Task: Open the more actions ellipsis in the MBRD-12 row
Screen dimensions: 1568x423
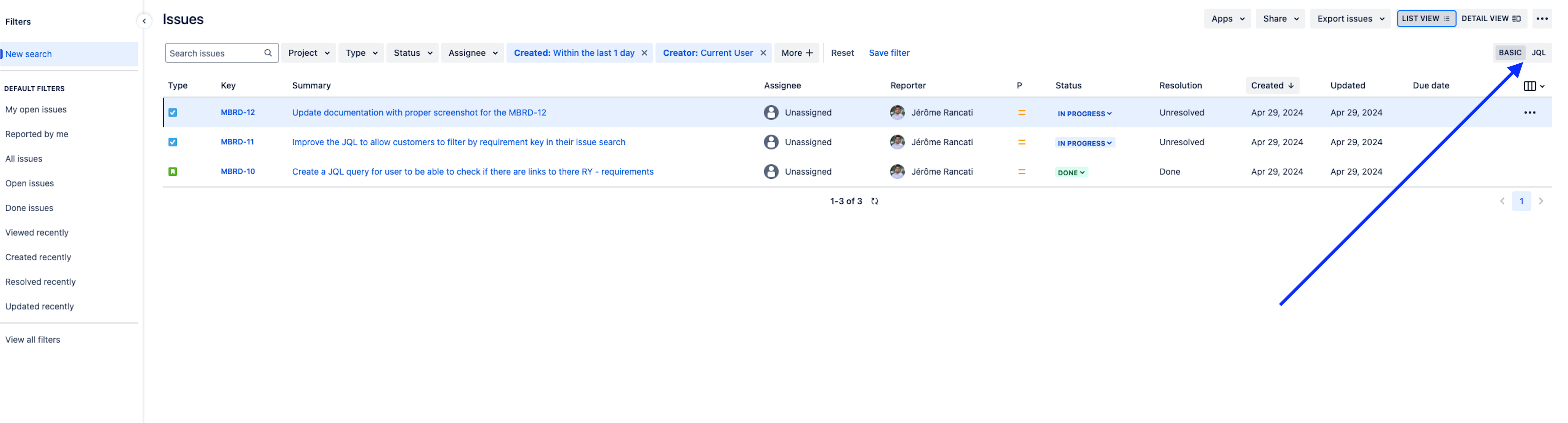Action: (1529, 113)
